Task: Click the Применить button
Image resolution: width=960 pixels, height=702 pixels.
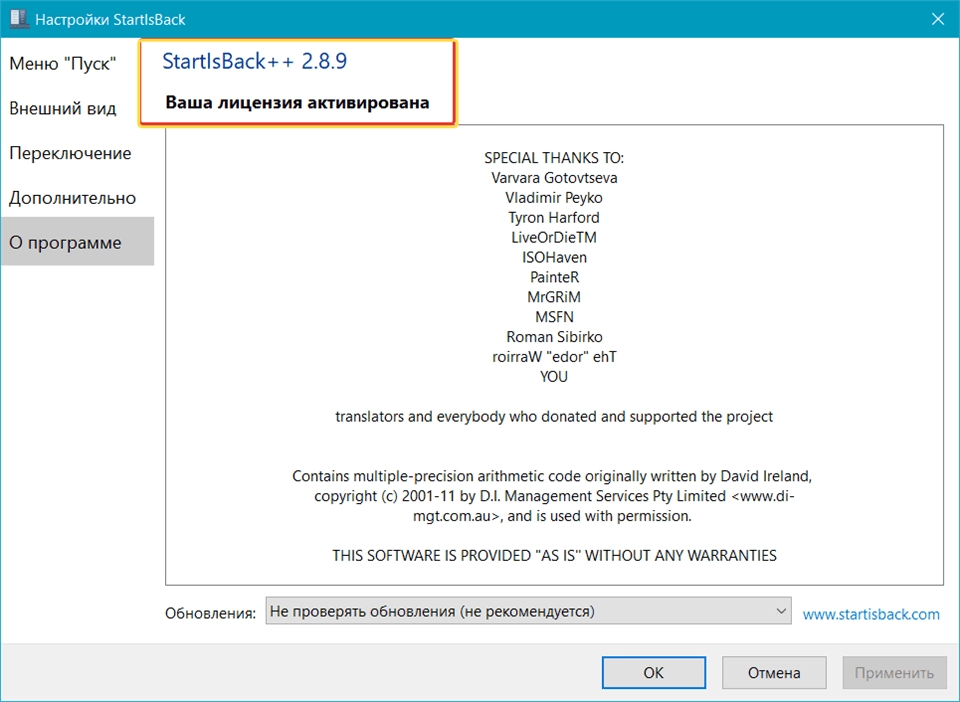Action: (894, 673)
